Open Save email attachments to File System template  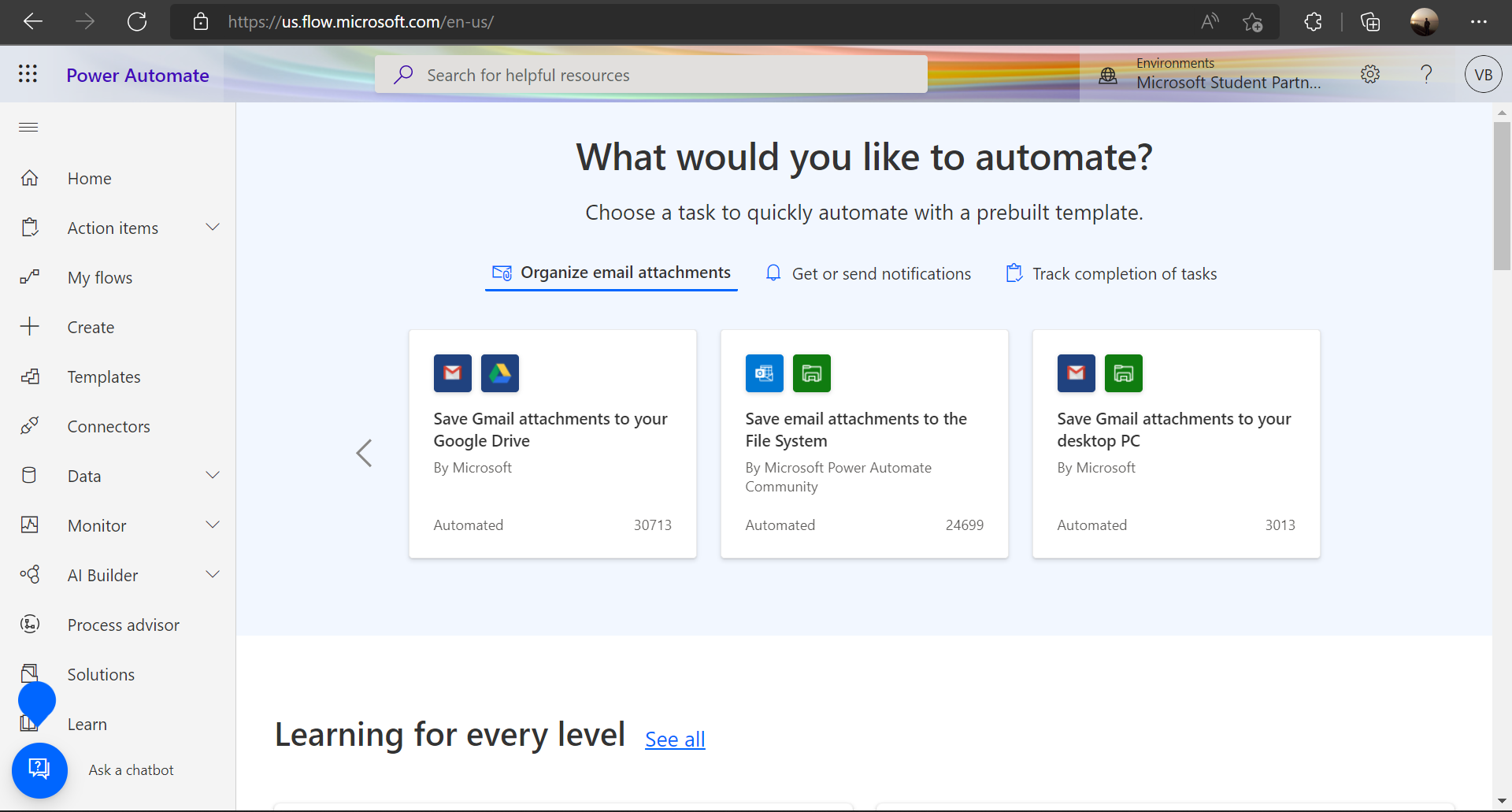[x=865, y=444]
